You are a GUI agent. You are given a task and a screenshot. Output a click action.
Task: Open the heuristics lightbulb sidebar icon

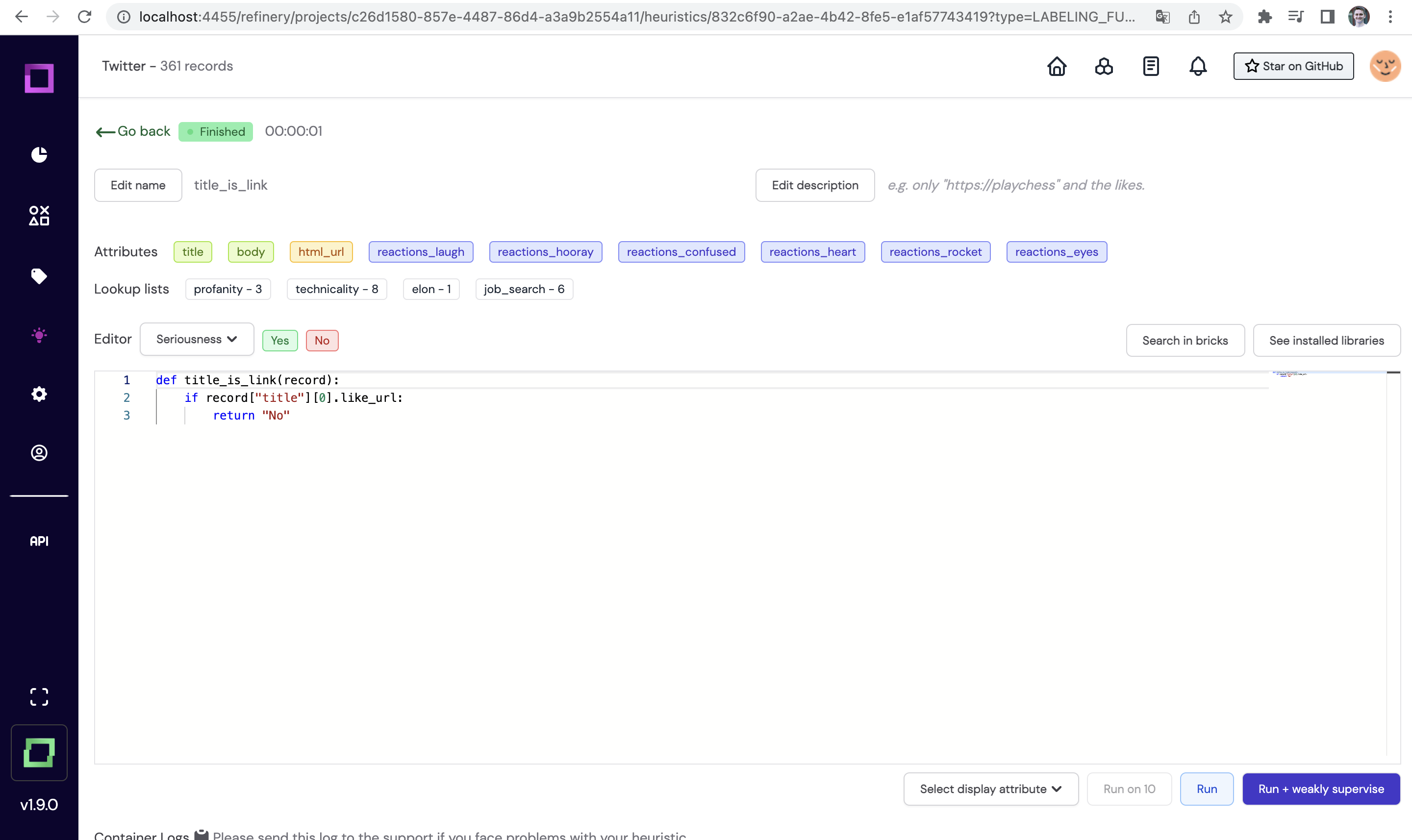point(39,335)
